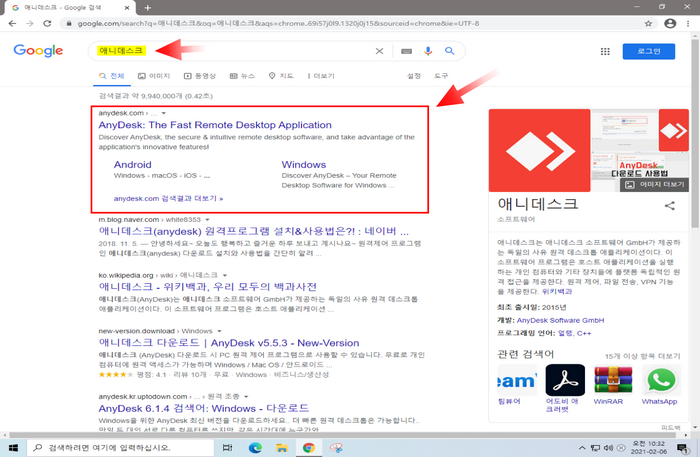Open AnyDesk 6.1.4 검색어: Windows - 다운로드 result
The image size is (700, 457).
(204, 408)
